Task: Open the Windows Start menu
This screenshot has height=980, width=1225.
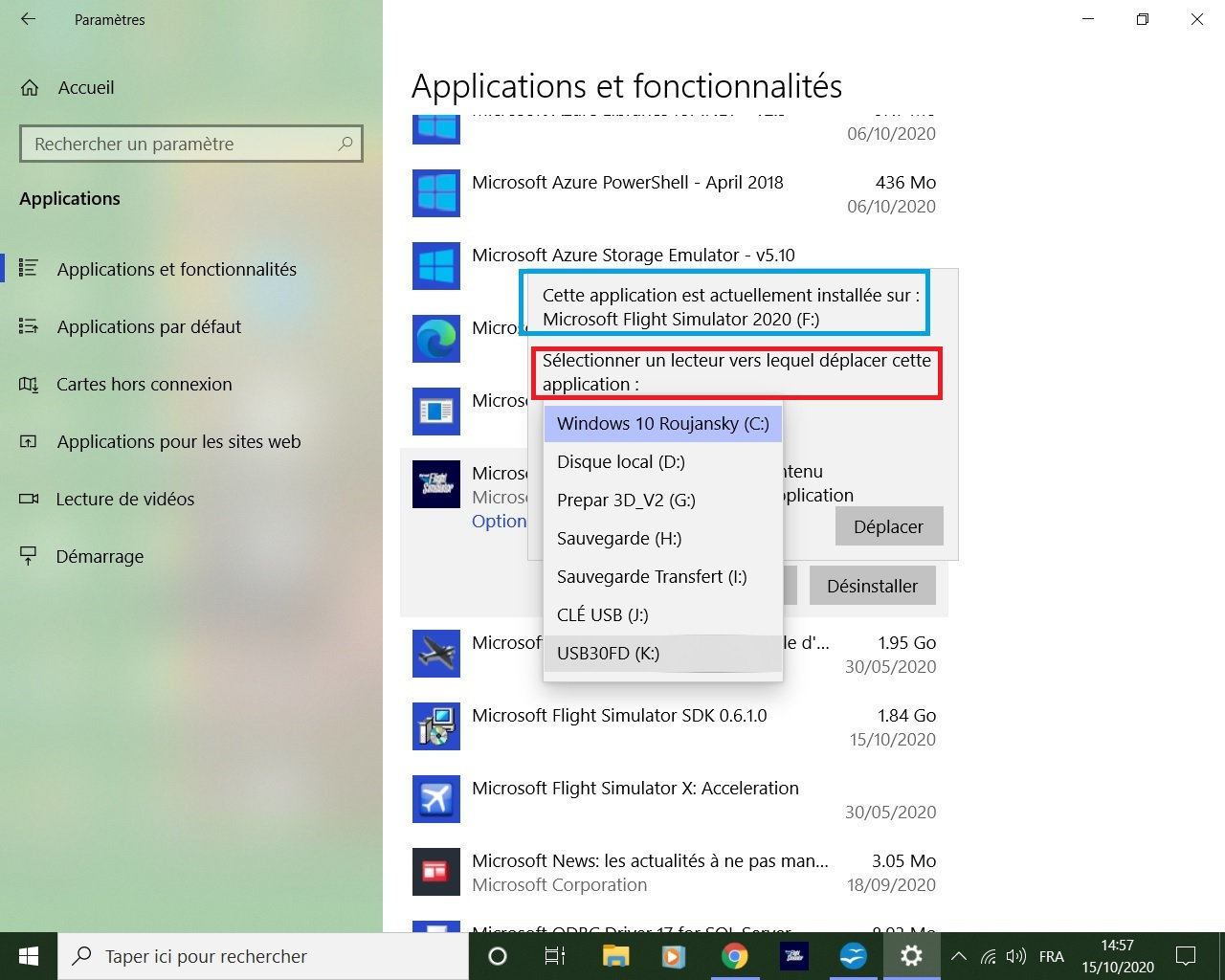Action: tap(29, 956)
